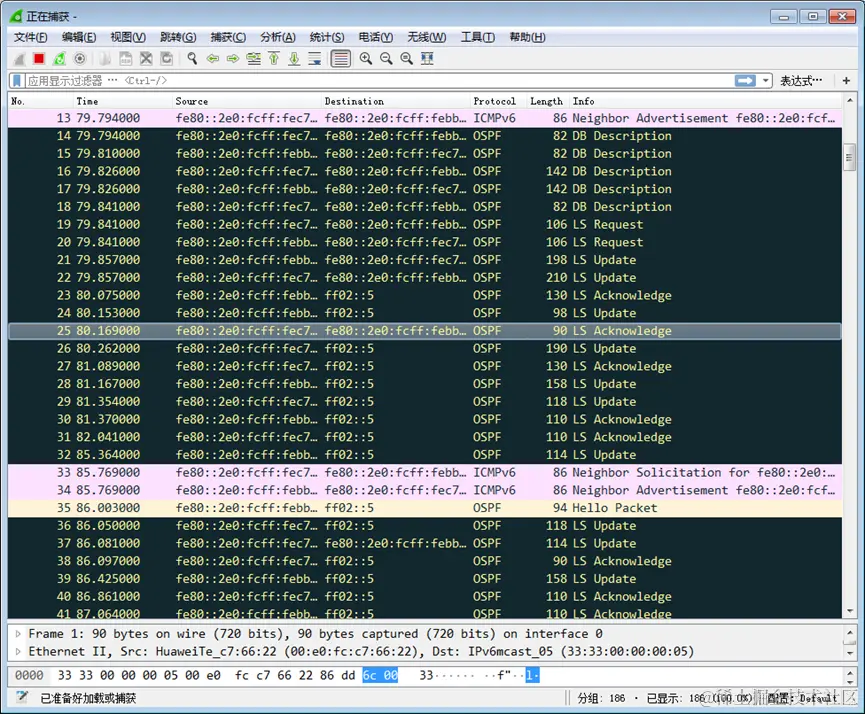865x714 pixels.
Task: Select packet 33 Neighbor Solicitation row
Action: 425,472
